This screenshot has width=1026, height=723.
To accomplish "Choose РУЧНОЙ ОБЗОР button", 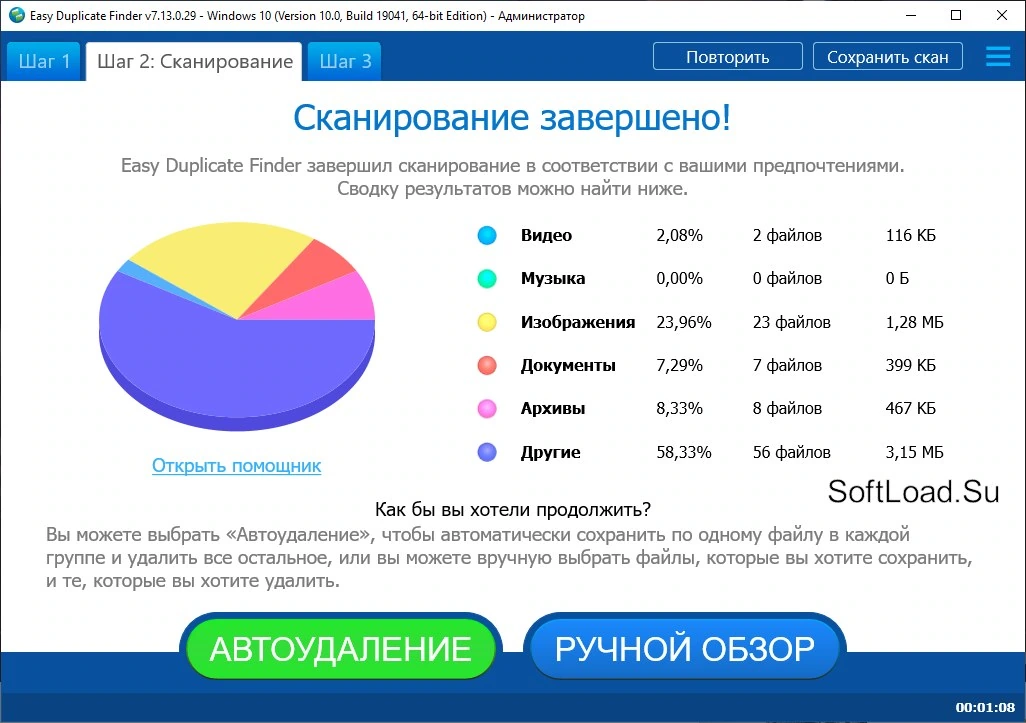I will (x=685, y=648).
